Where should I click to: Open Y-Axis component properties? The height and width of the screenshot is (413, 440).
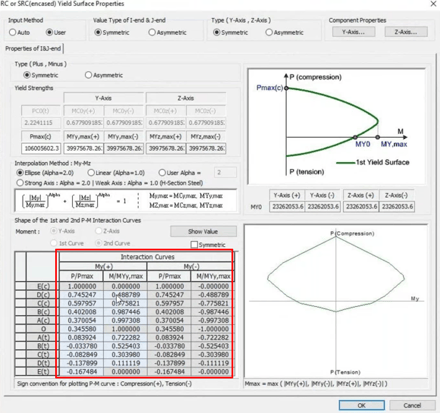353,32
